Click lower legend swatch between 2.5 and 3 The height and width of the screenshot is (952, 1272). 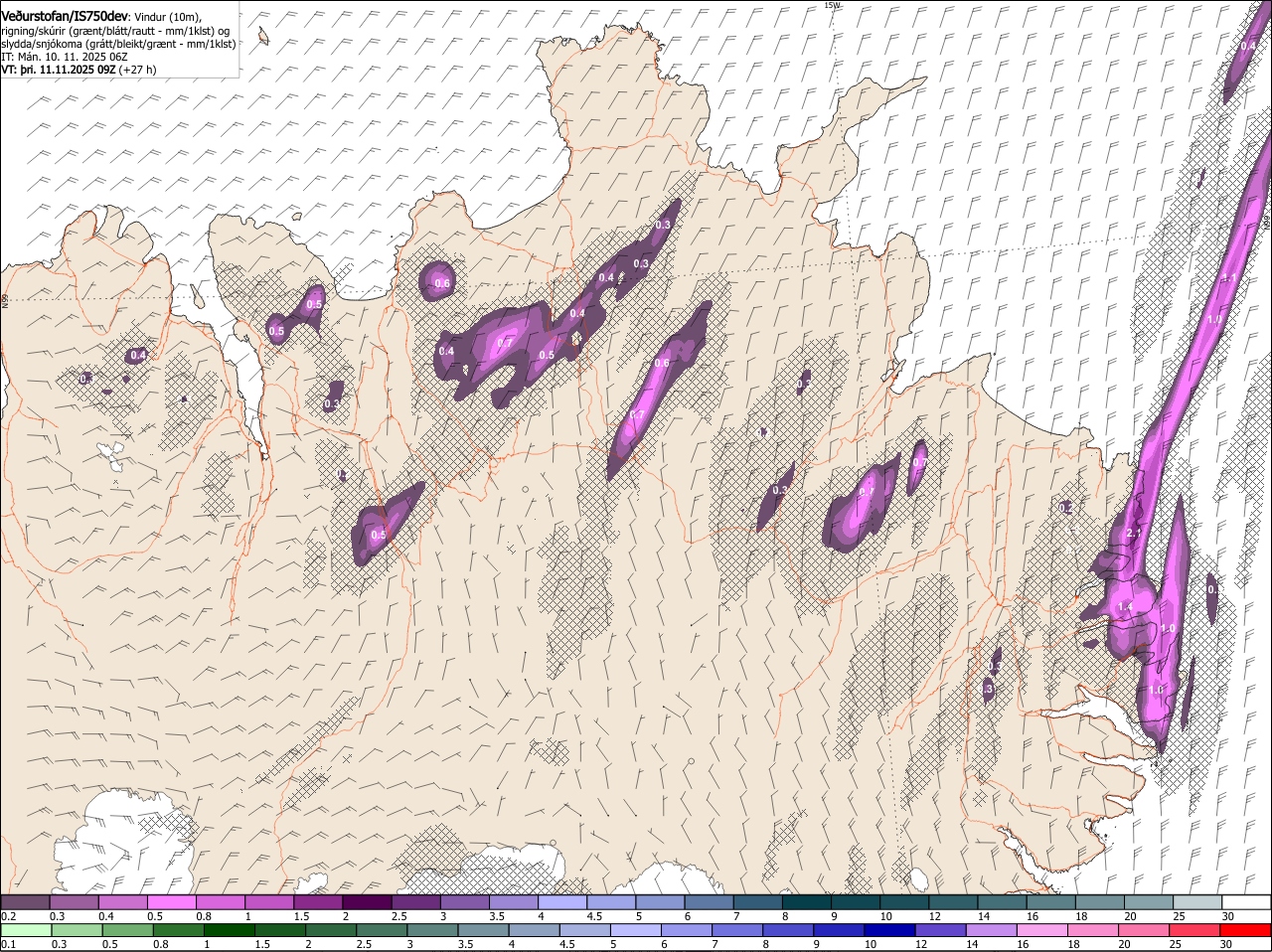381,930
